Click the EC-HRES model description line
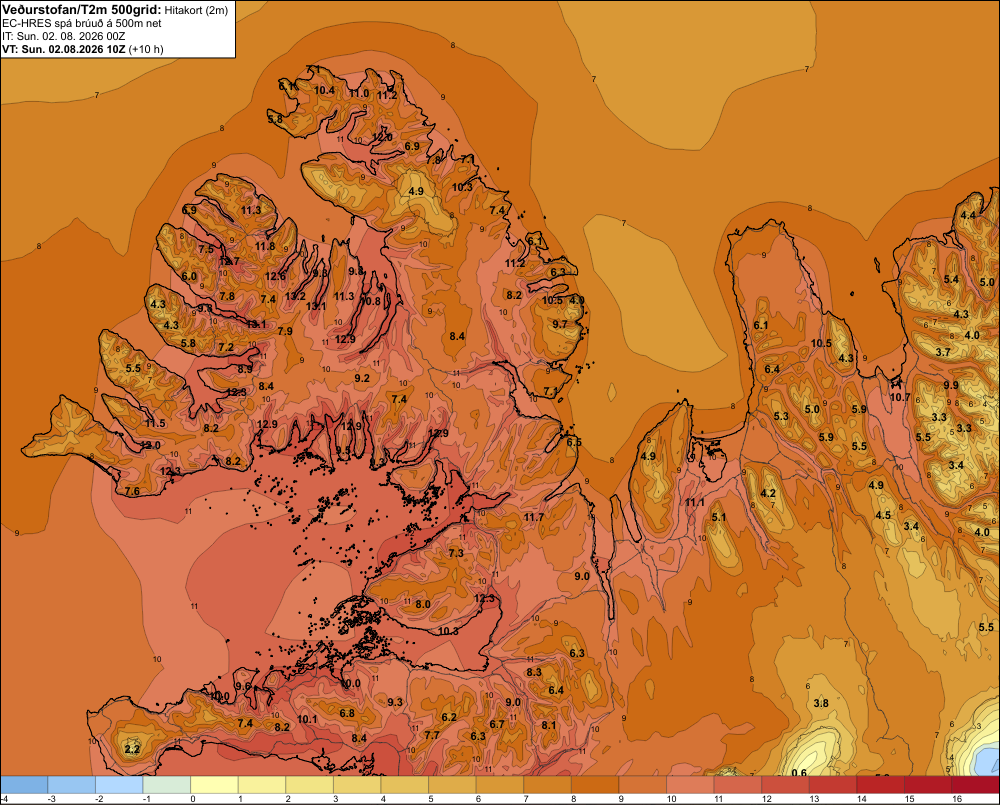This screenshot has width=1000, height=805. [82, 24]
